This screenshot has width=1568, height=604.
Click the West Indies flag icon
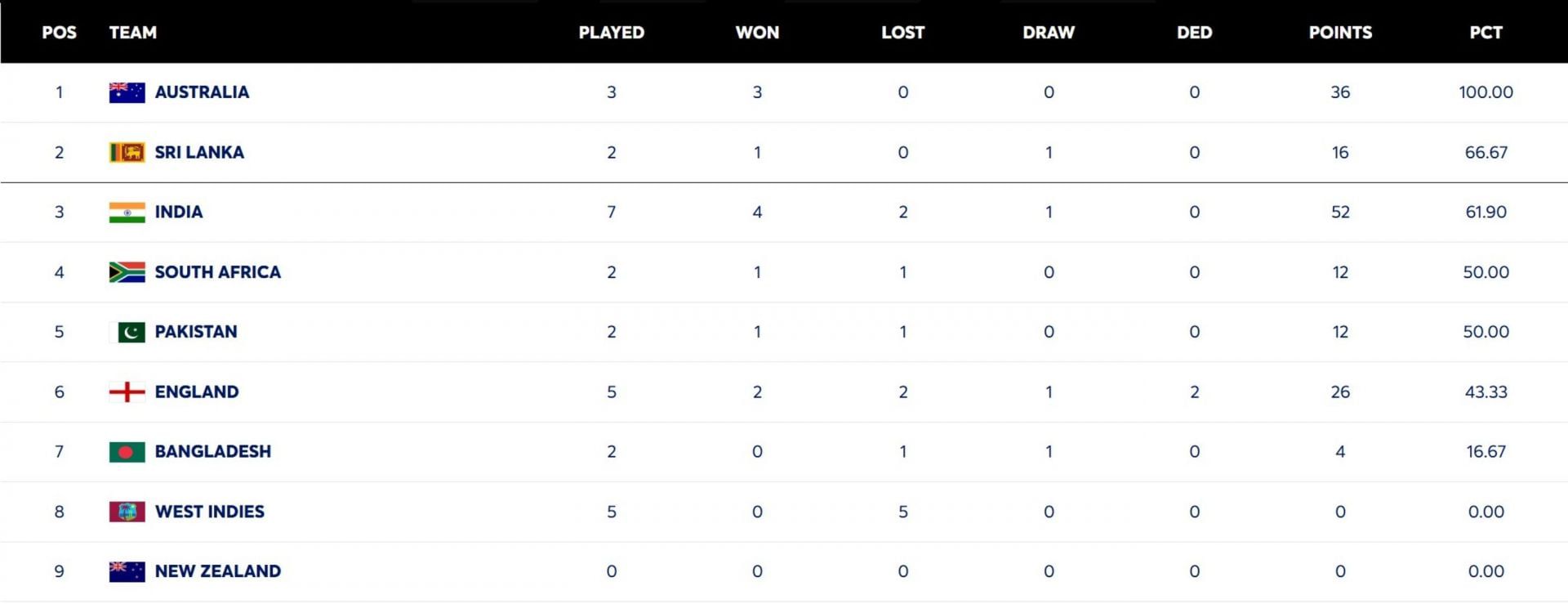(127, 512)
